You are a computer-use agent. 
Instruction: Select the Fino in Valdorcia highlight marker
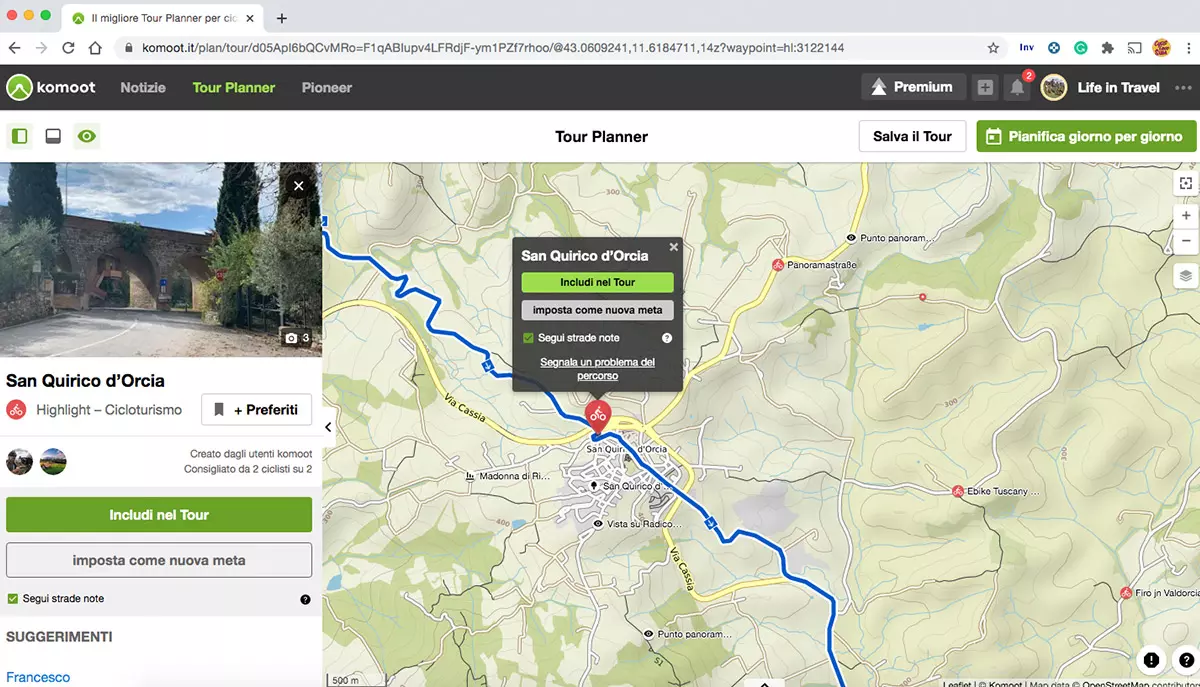pos(1125,592)
